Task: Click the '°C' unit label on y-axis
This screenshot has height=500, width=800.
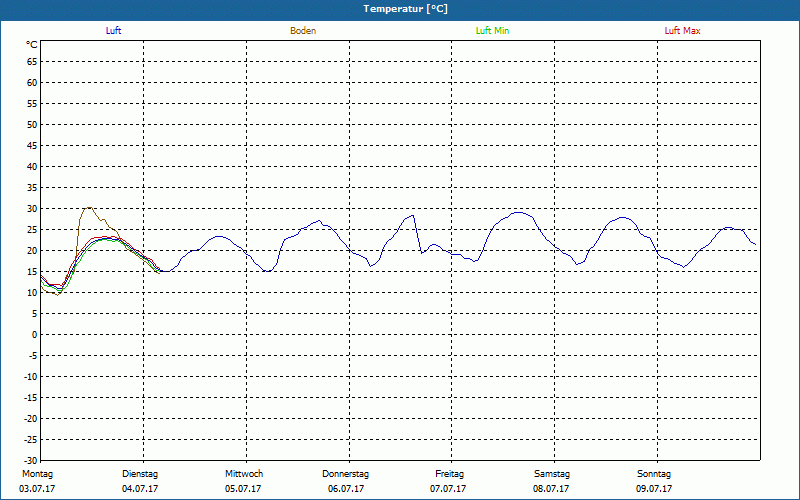Action: [x=32, y=45]
